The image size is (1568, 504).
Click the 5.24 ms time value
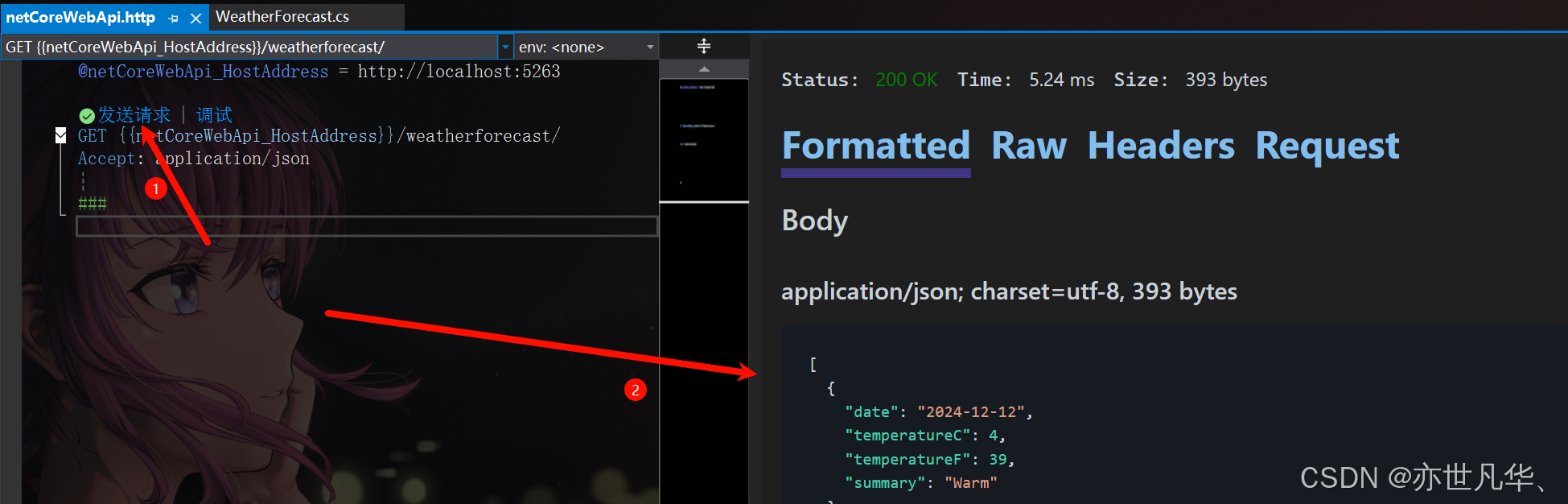(x=1061, y=80)
